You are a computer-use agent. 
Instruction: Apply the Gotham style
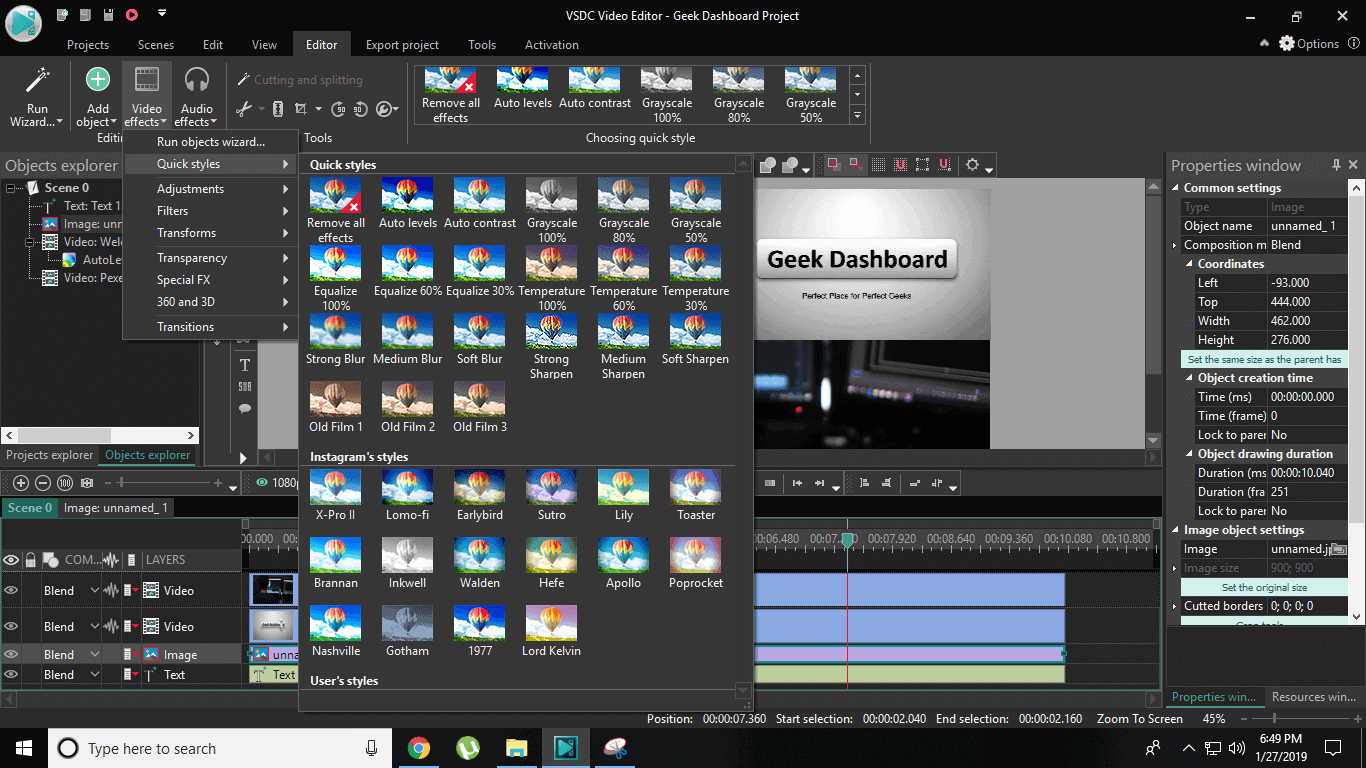coord(408,632)
